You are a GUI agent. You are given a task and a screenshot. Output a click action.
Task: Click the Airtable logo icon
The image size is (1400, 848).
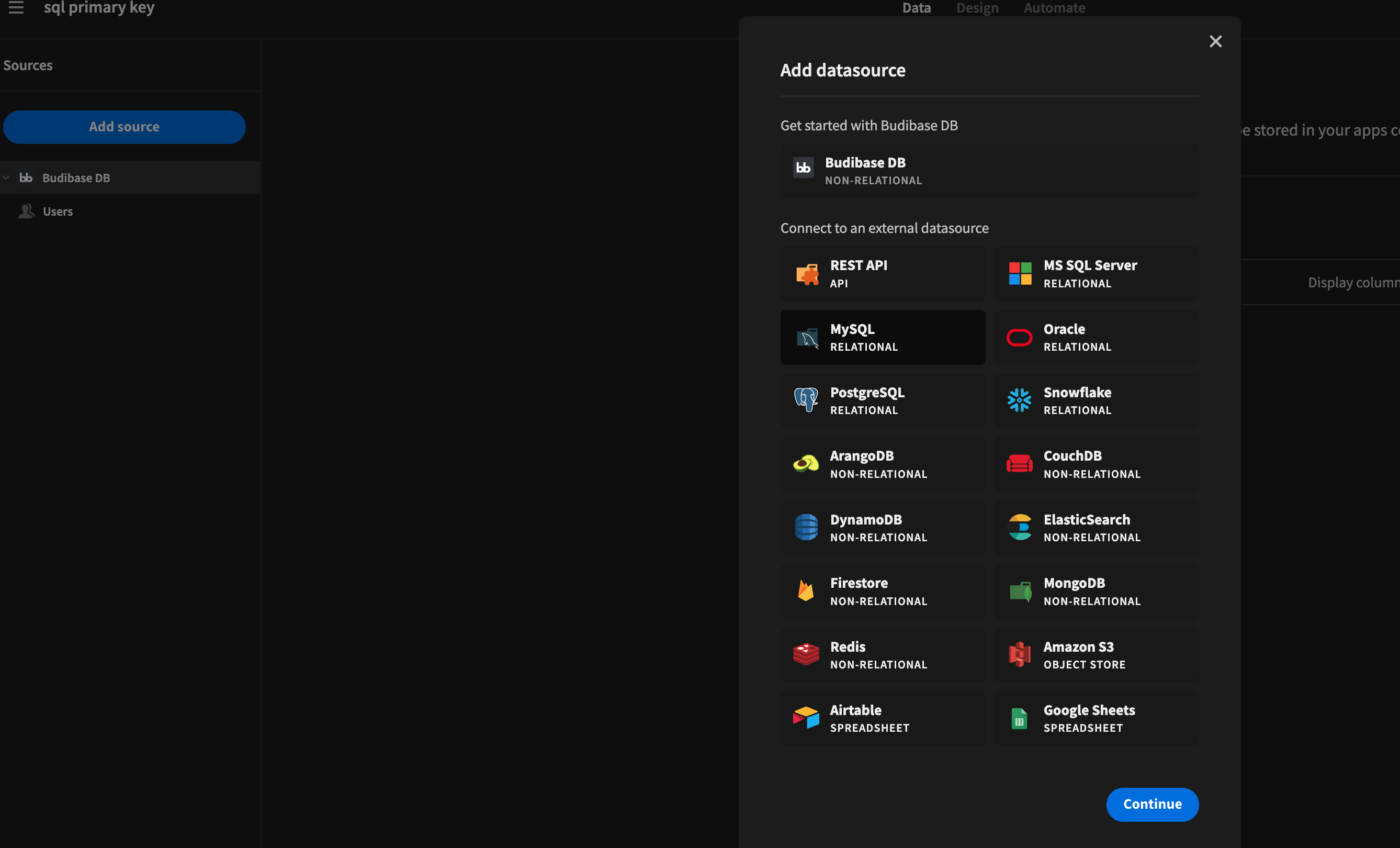click(806, 718)
